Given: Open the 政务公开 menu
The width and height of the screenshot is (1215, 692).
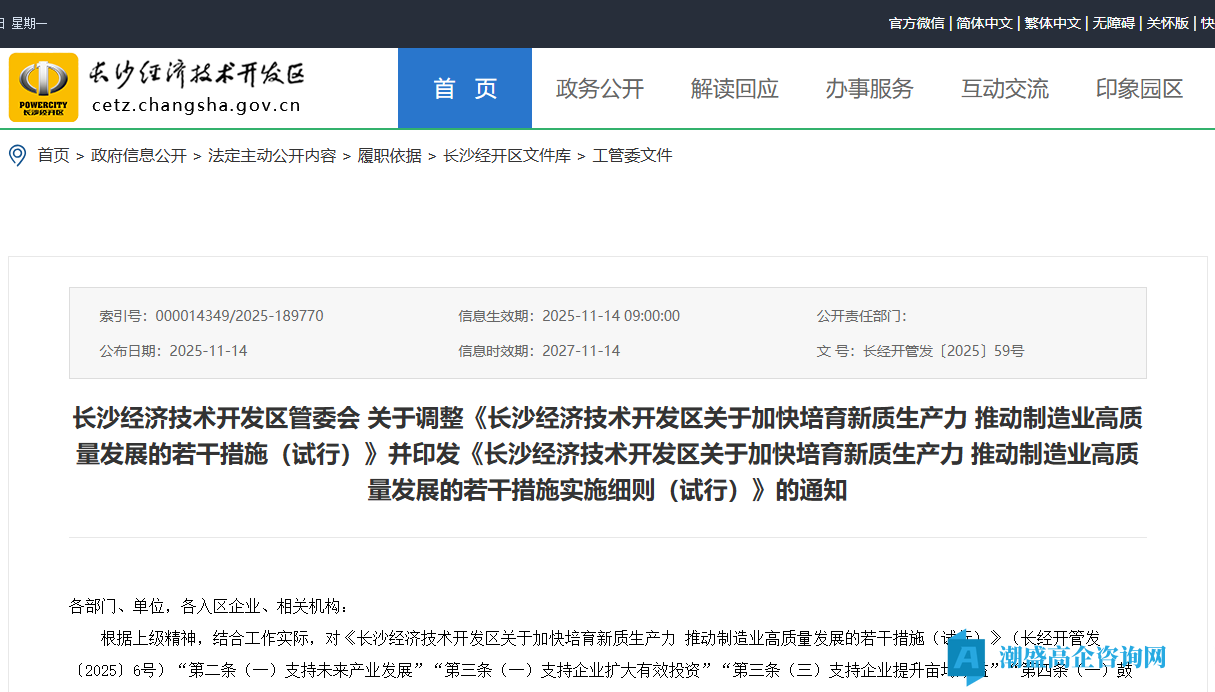Looking at the screenshot, I should (599, 88).
